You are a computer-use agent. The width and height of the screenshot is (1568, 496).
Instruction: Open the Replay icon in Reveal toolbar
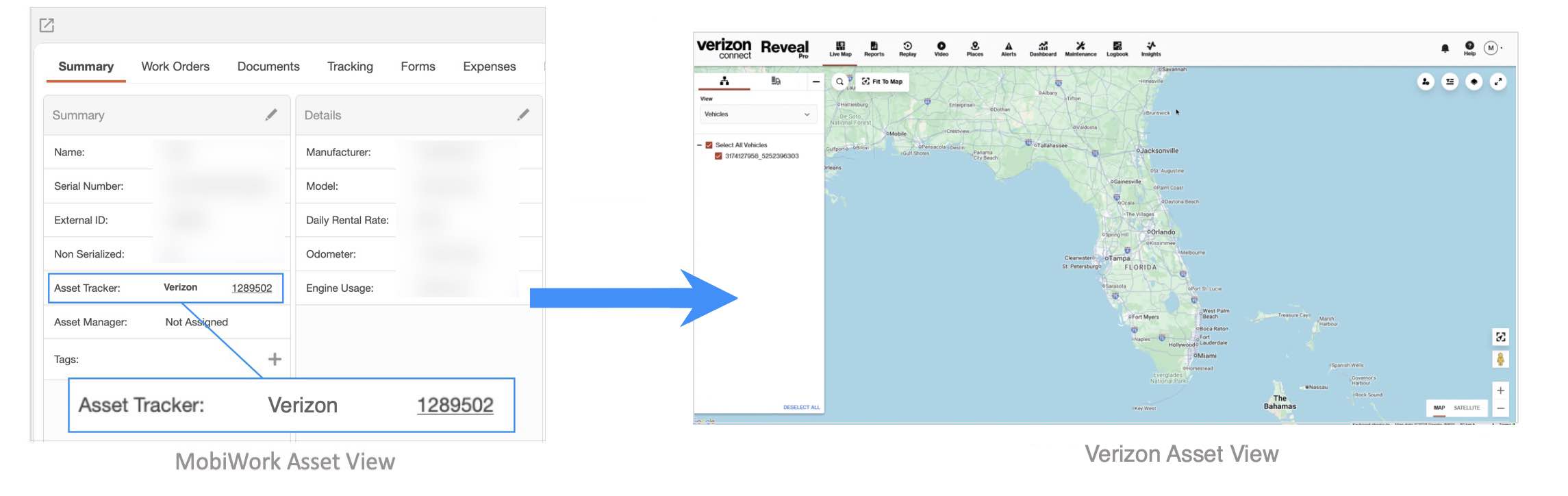(907, 48)
